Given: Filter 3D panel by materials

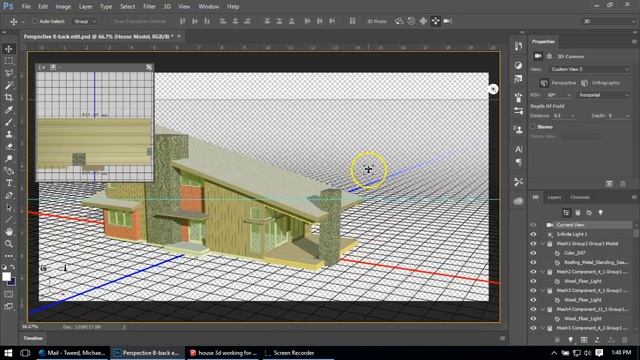Looking at the screenshot, I should click(589, 213).
